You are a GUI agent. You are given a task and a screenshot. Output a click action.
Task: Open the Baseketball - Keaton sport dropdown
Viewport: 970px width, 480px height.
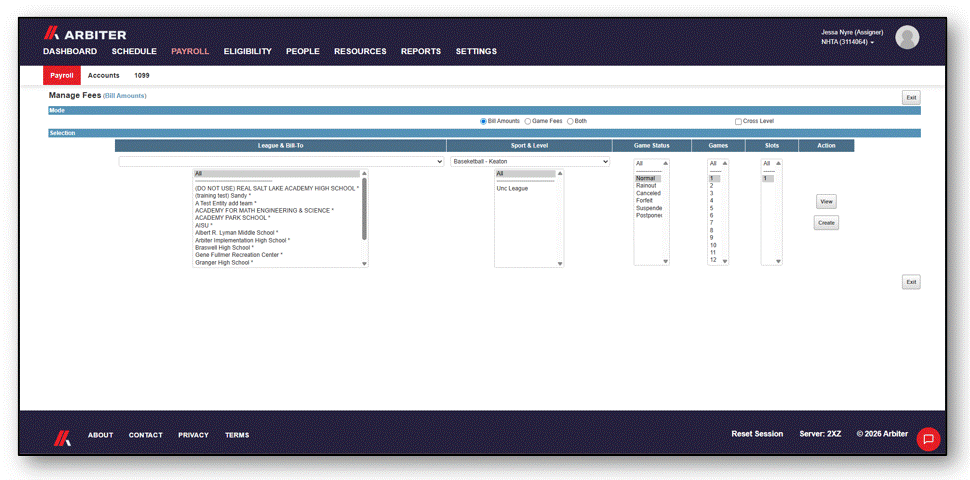click(530, 161)
